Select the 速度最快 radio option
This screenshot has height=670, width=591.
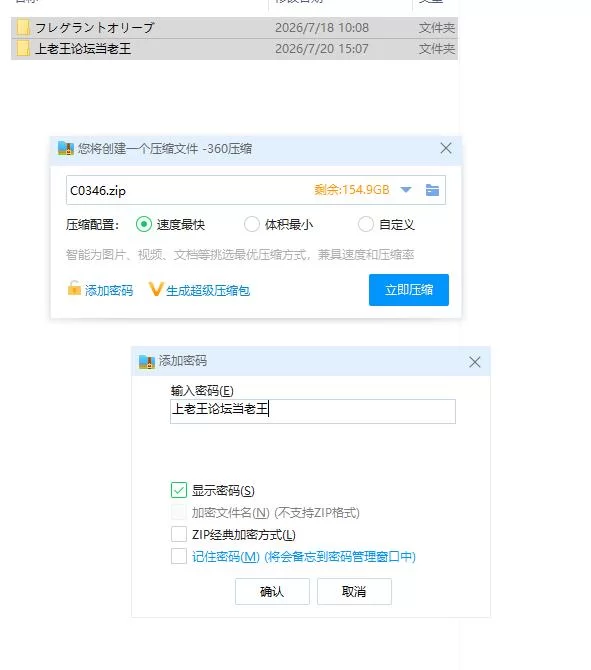(144, 224)
